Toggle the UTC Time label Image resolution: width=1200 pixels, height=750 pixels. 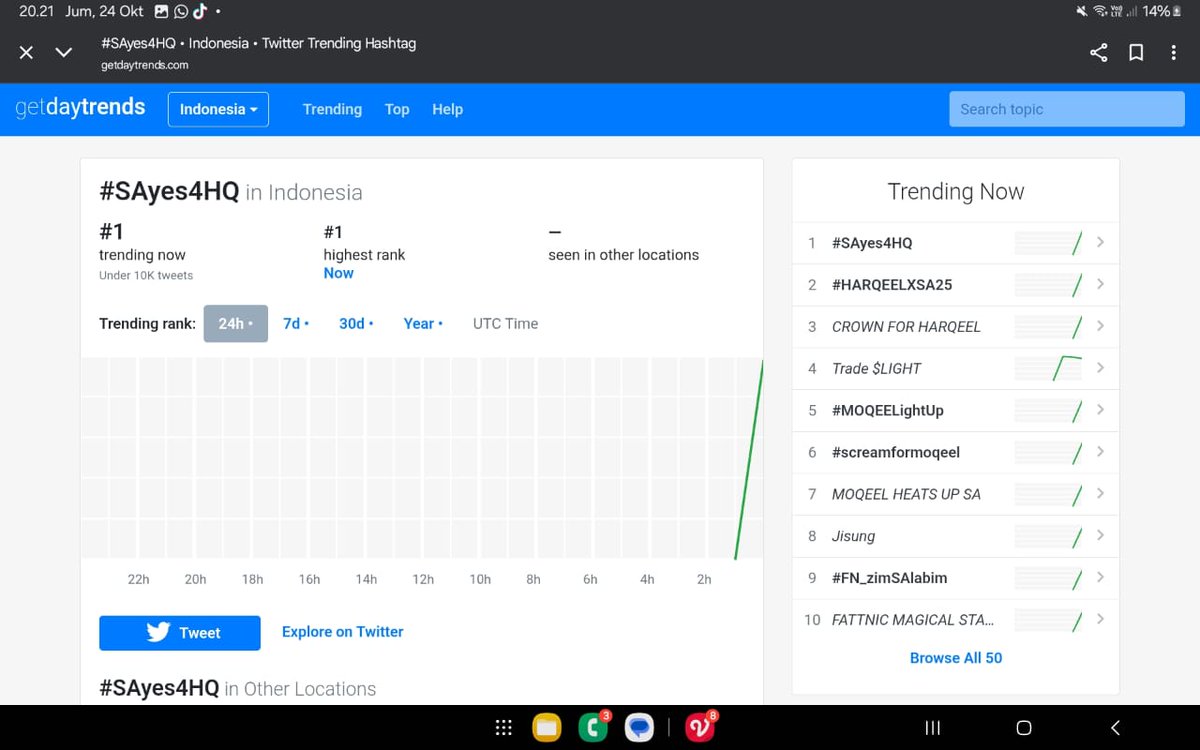click(x=505, y=323)
